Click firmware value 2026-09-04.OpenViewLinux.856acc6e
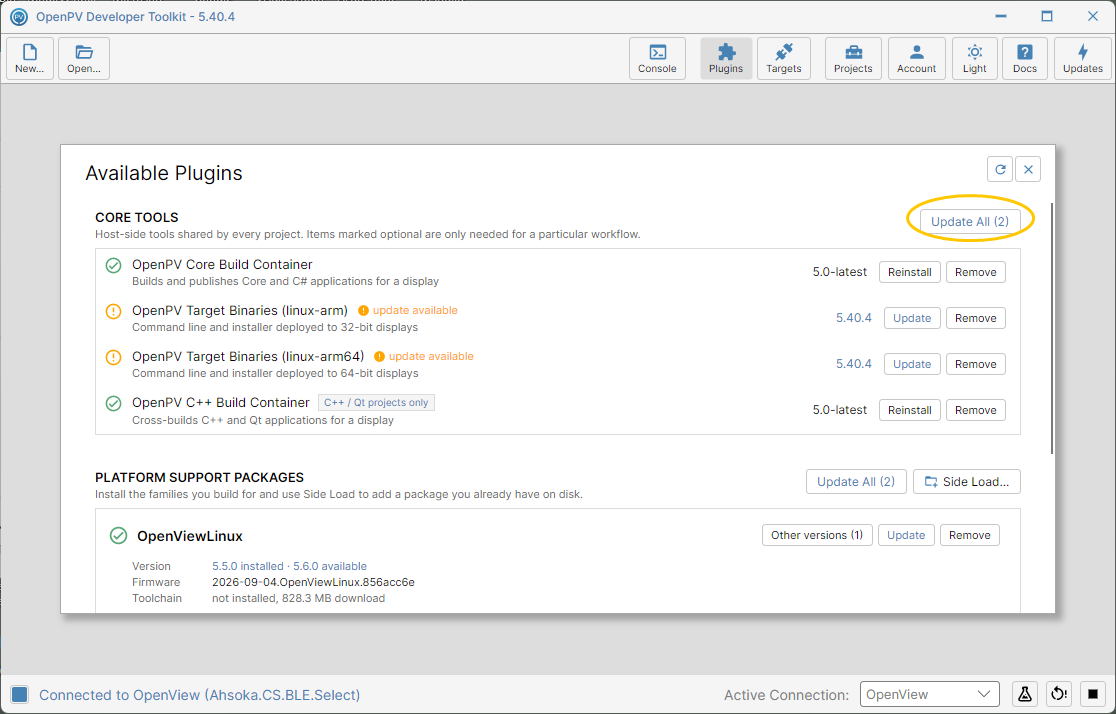 (x=313, y=582)
